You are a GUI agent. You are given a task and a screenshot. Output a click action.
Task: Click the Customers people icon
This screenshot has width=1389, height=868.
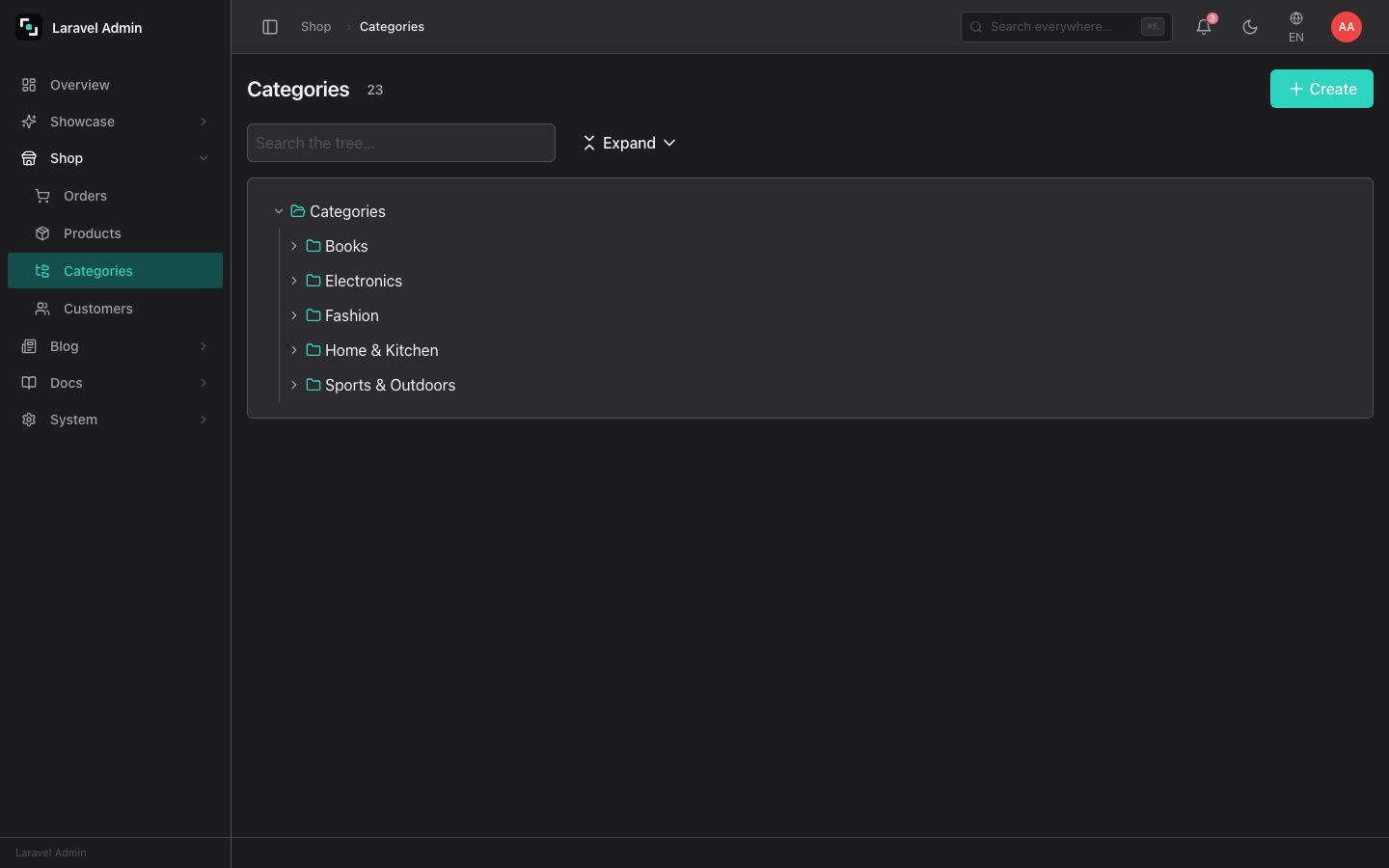tap(42, 309)
